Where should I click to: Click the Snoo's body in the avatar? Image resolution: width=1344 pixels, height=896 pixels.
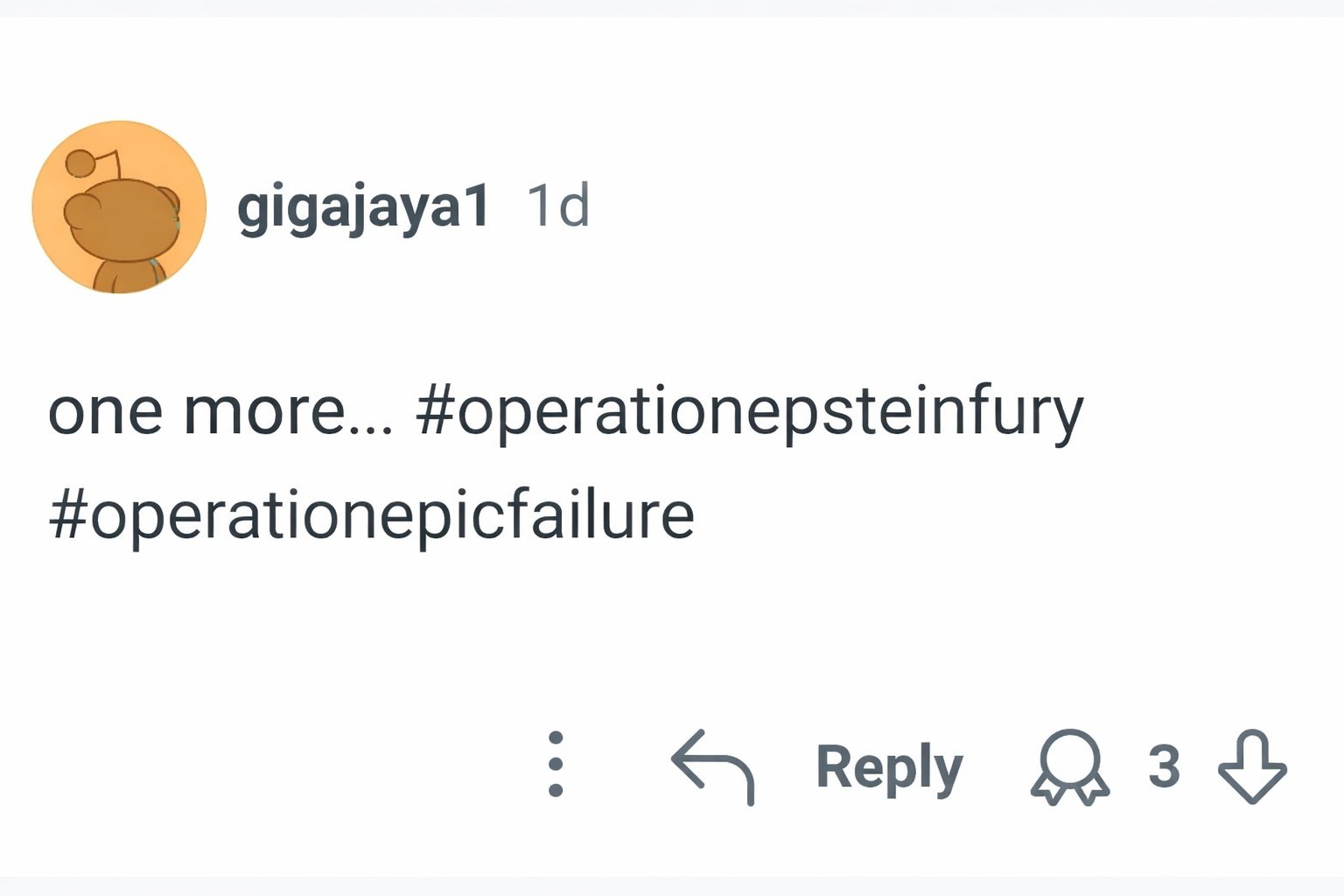tap(125, 275)
